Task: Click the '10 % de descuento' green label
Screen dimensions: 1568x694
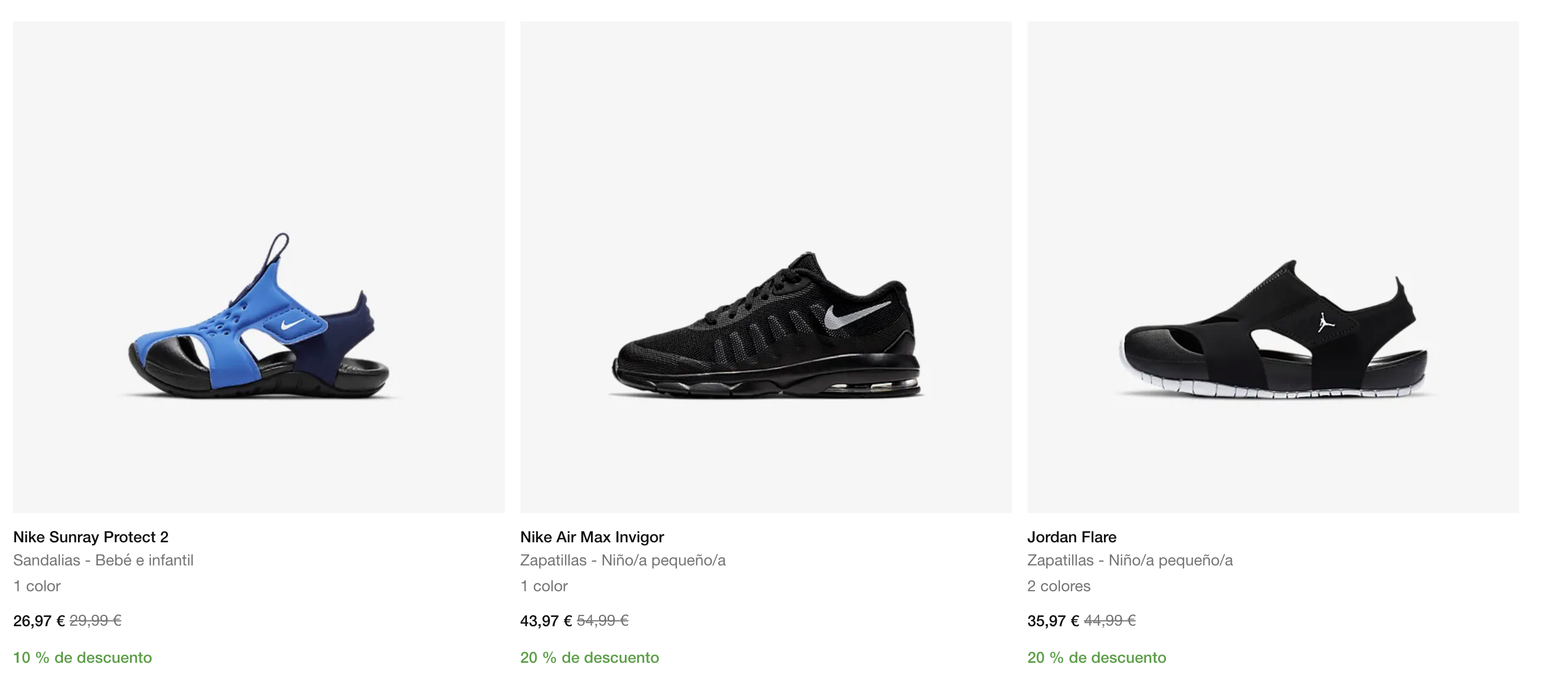Action: pyautogui.click(x=83, y=657)
